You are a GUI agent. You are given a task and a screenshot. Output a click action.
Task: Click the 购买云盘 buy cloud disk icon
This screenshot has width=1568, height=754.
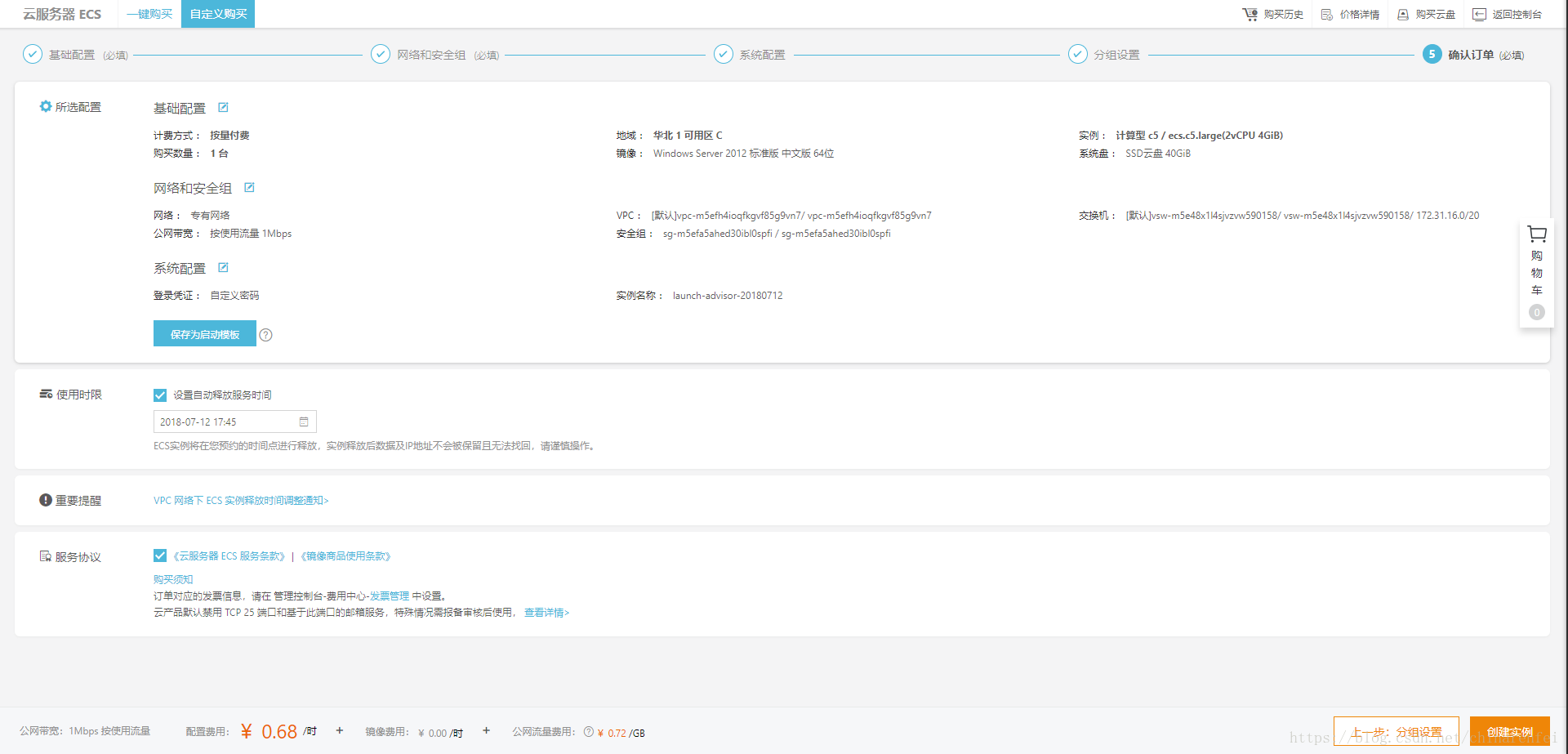point(1403,15)
